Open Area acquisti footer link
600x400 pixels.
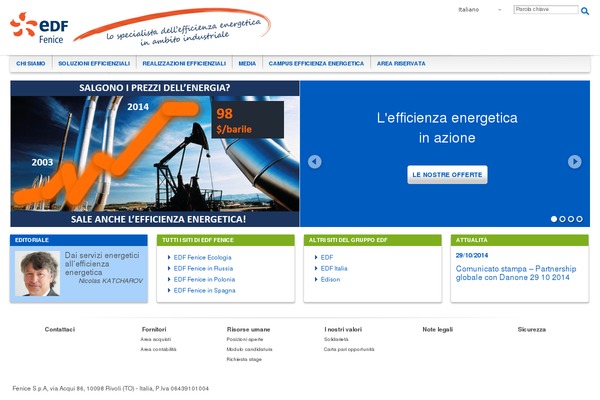pos(156,340)
